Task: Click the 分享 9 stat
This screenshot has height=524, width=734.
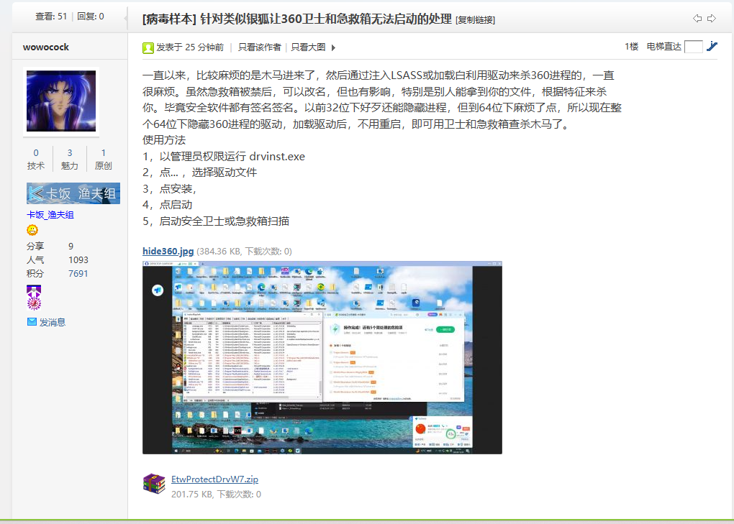Action: click(50, 246)
